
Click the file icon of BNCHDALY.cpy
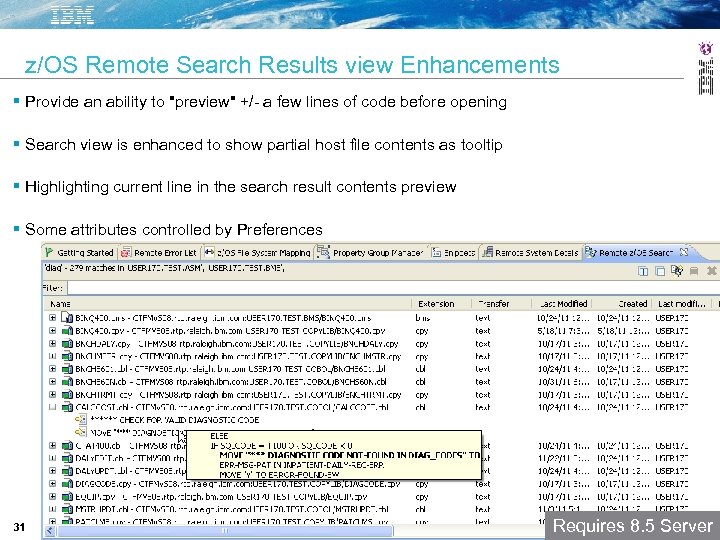click(x=67, y=343)
